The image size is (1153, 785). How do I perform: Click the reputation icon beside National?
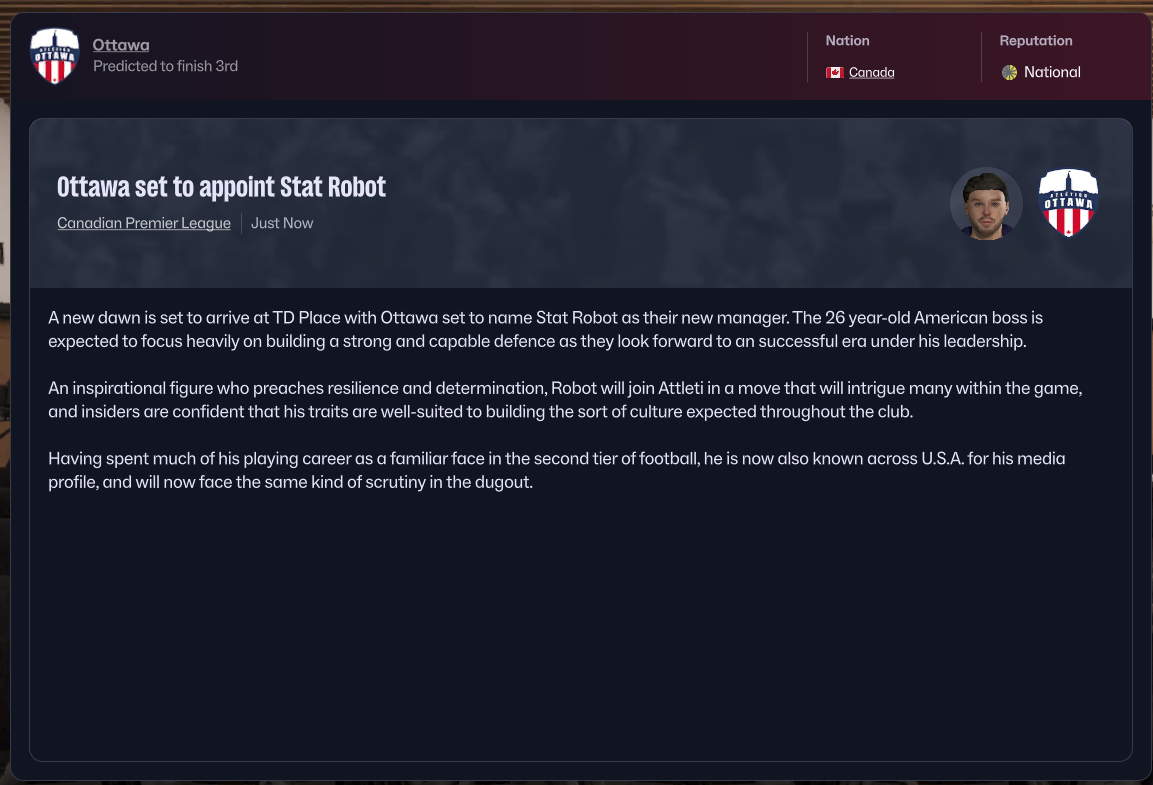[1009, 73]
